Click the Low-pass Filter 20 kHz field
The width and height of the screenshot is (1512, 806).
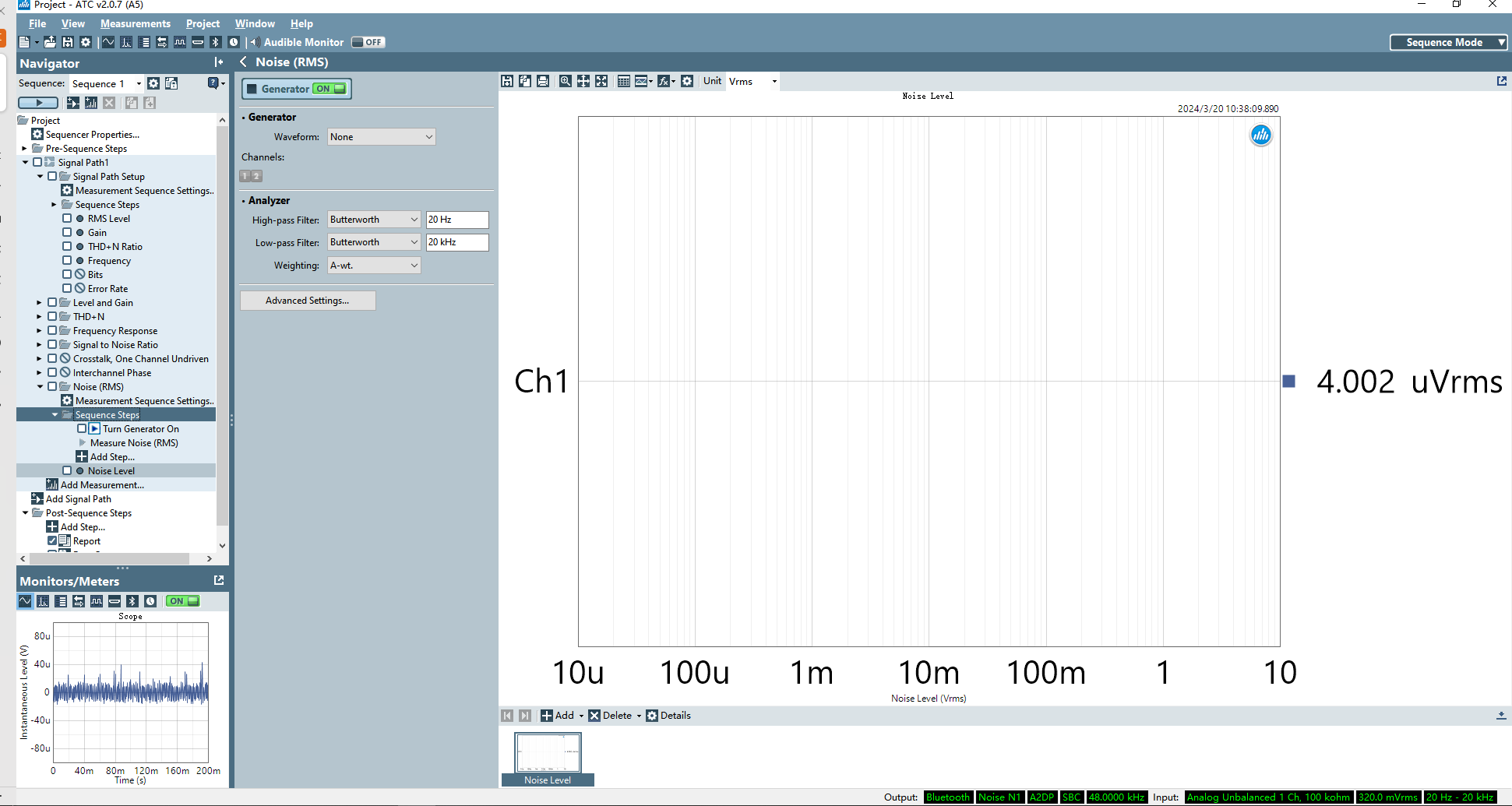click(x=457, y=242)
